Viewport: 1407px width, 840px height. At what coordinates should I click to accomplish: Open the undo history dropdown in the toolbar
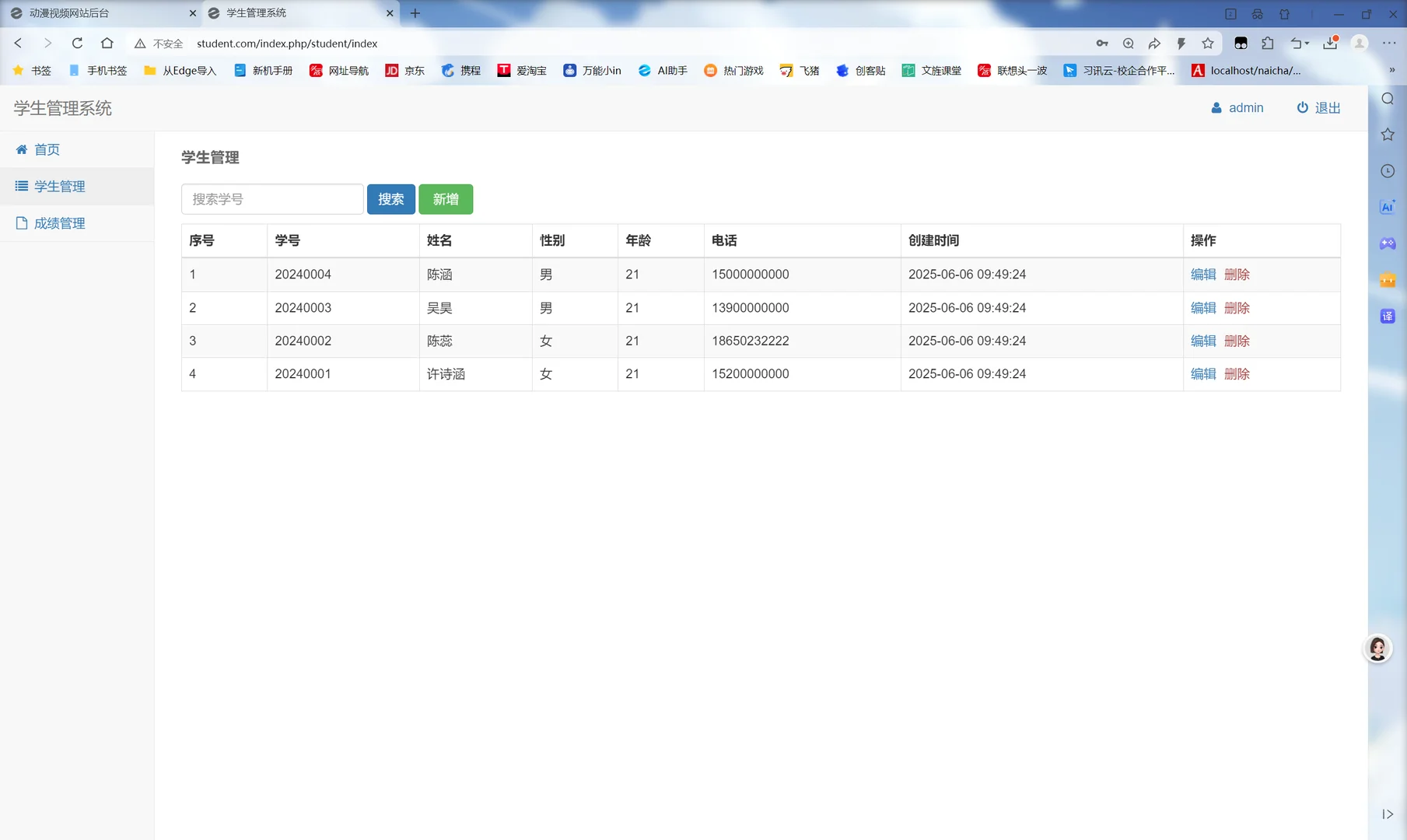tap(1297, 44)
